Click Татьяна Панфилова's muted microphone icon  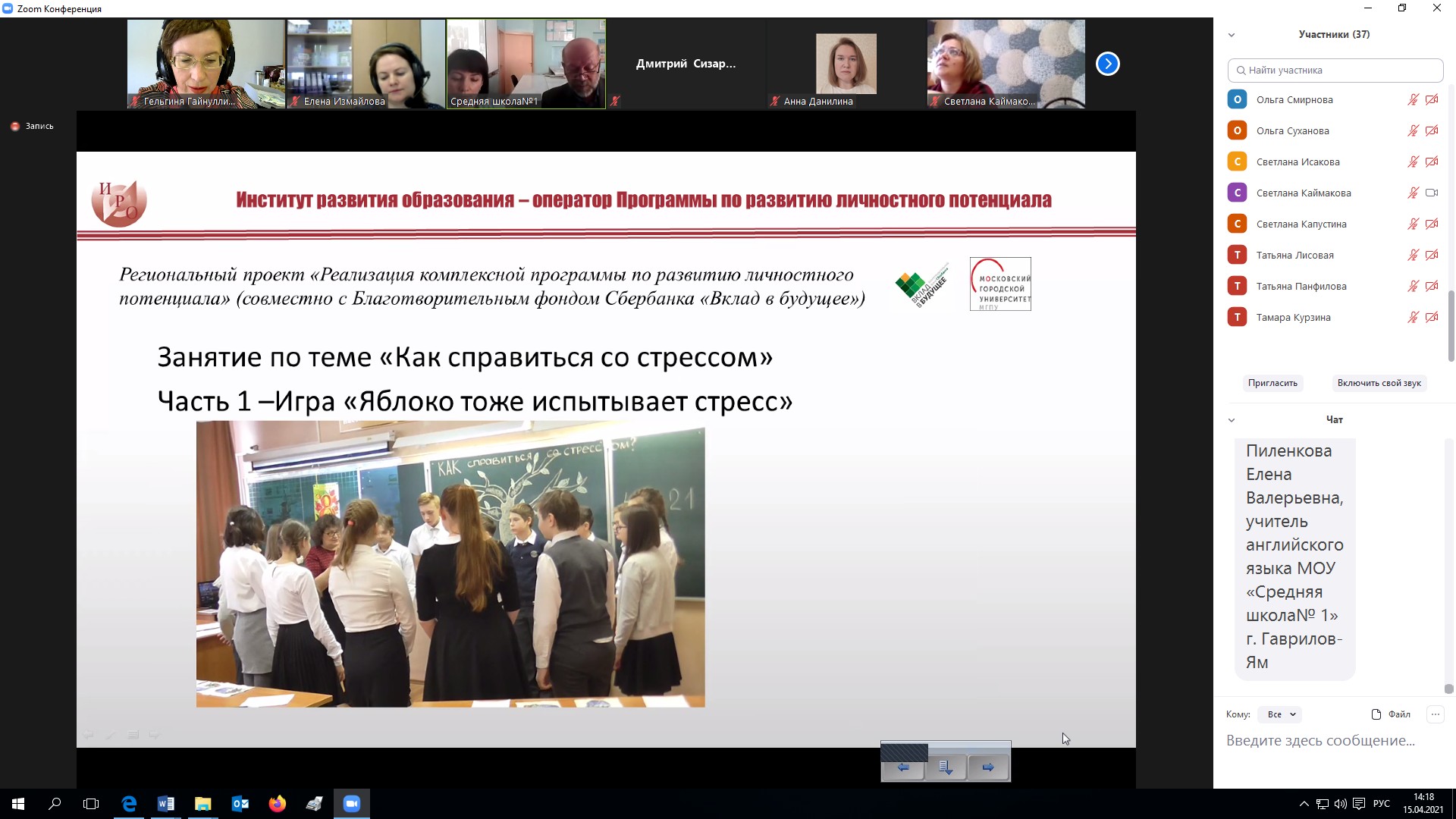click(1413, 286)
